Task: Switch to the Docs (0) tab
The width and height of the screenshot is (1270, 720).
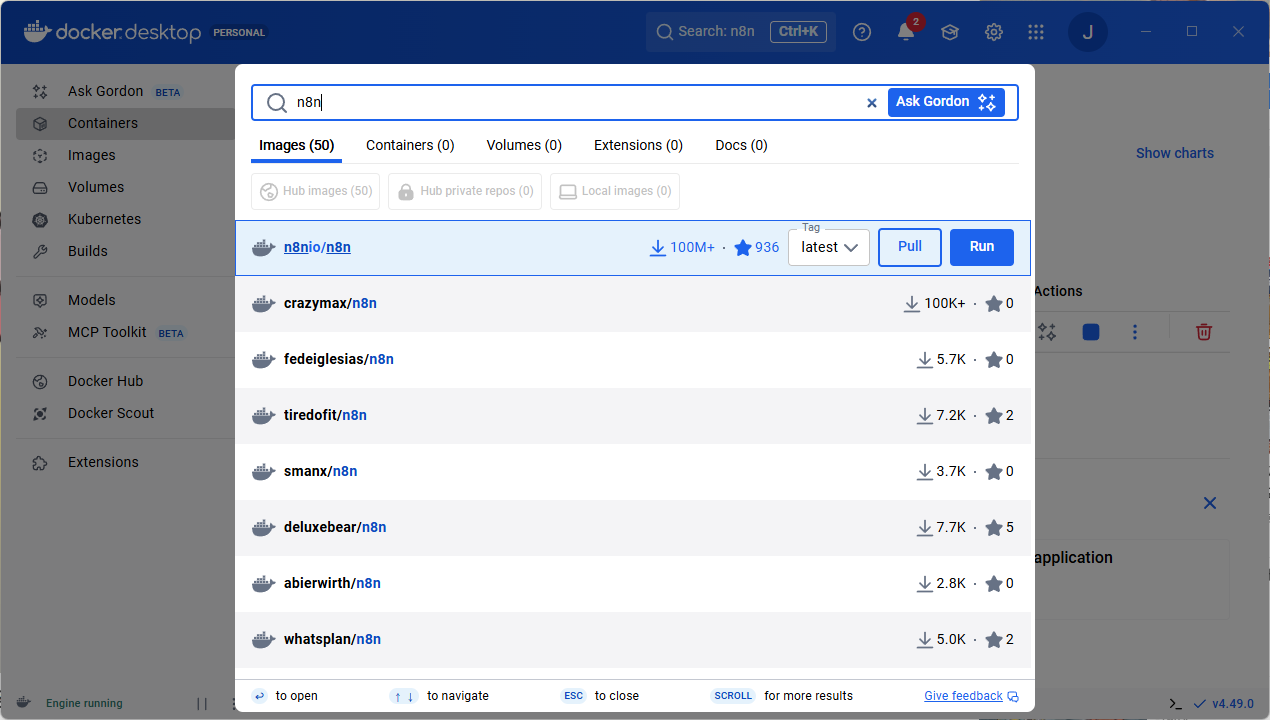Action: [x=741, y=145]
